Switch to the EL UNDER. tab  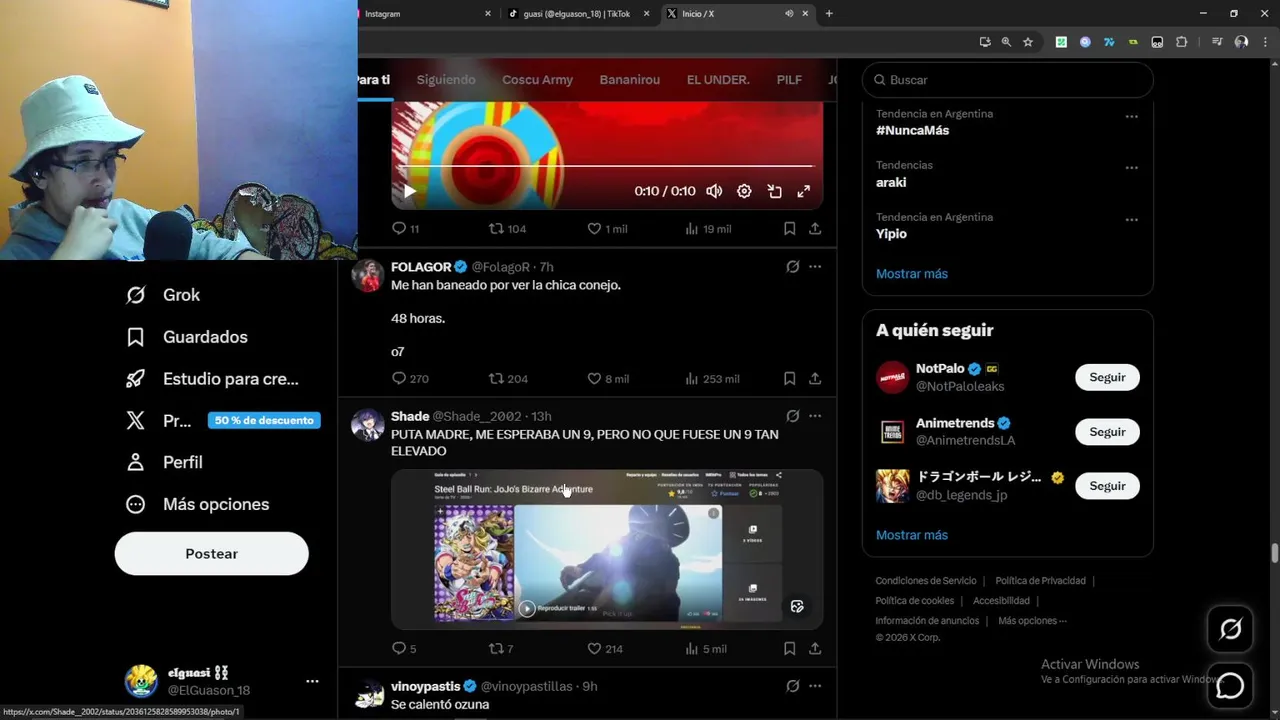(718, 80)
